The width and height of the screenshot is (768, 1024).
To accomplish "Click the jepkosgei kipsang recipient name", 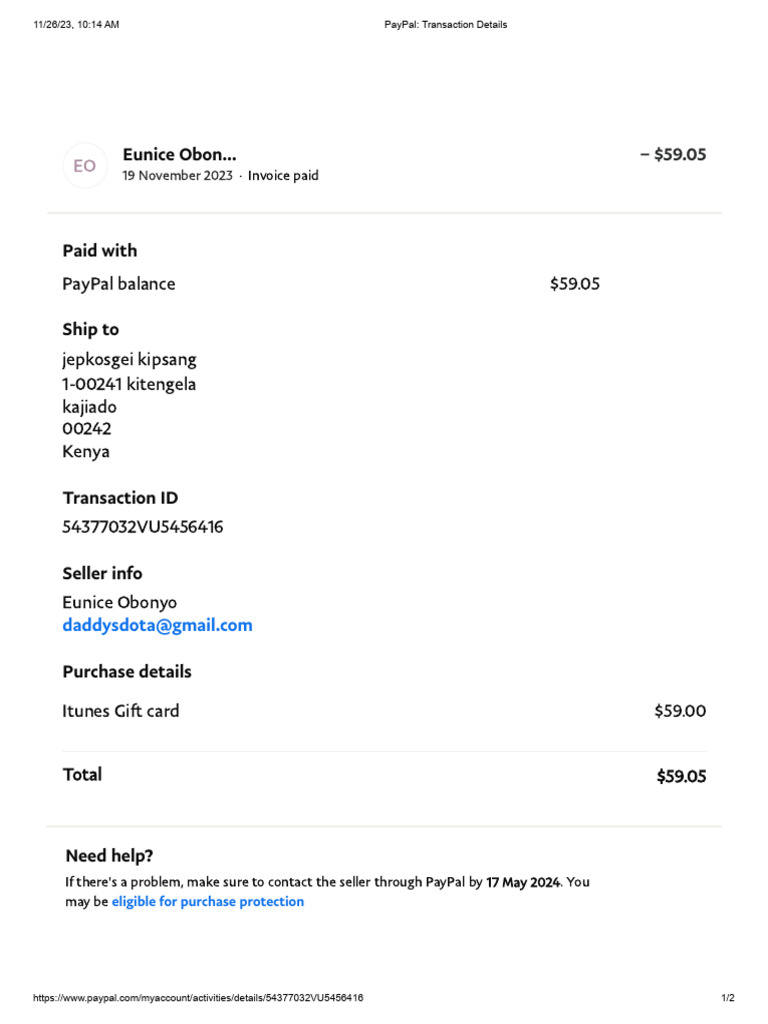I will coord(129,360).
